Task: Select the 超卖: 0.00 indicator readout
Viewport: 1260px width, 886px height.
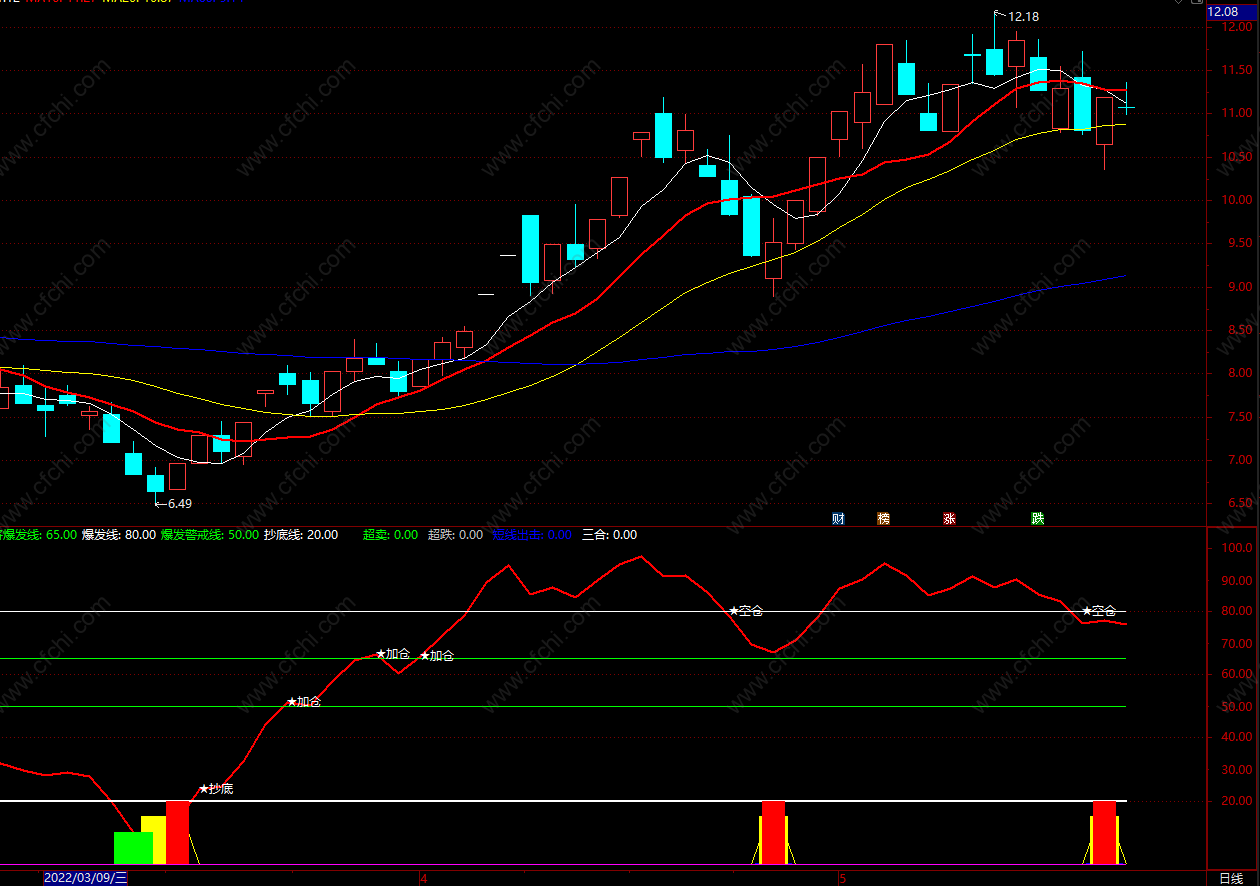Action: coord(390,535)
